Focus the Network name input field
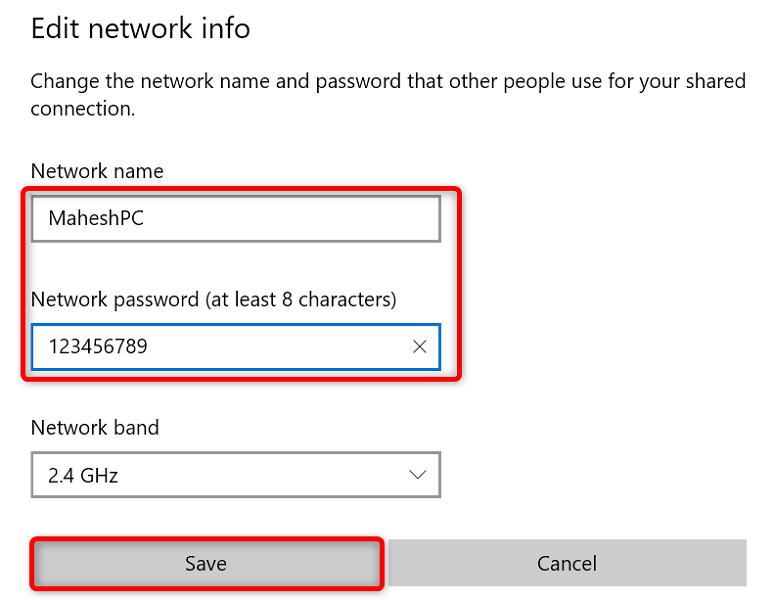The width and height of the screenshot is (774, 600). pos(235,218)
